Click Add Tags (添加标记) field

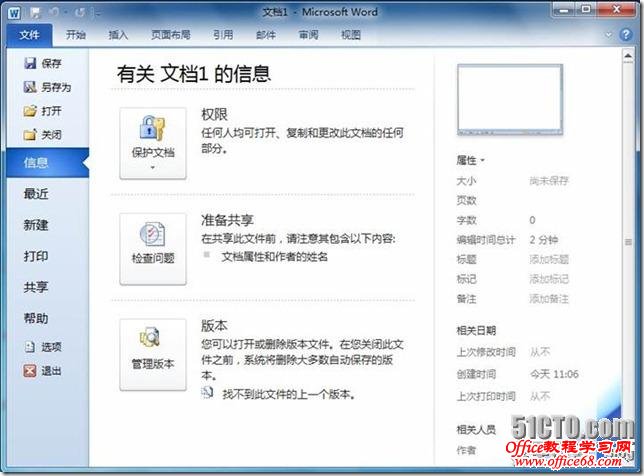(549, 279)
